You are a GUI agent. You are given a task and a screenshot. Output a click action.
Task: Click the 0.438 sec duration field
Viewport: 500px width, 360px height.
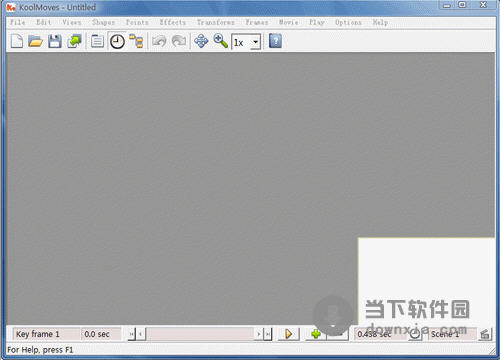379,334
